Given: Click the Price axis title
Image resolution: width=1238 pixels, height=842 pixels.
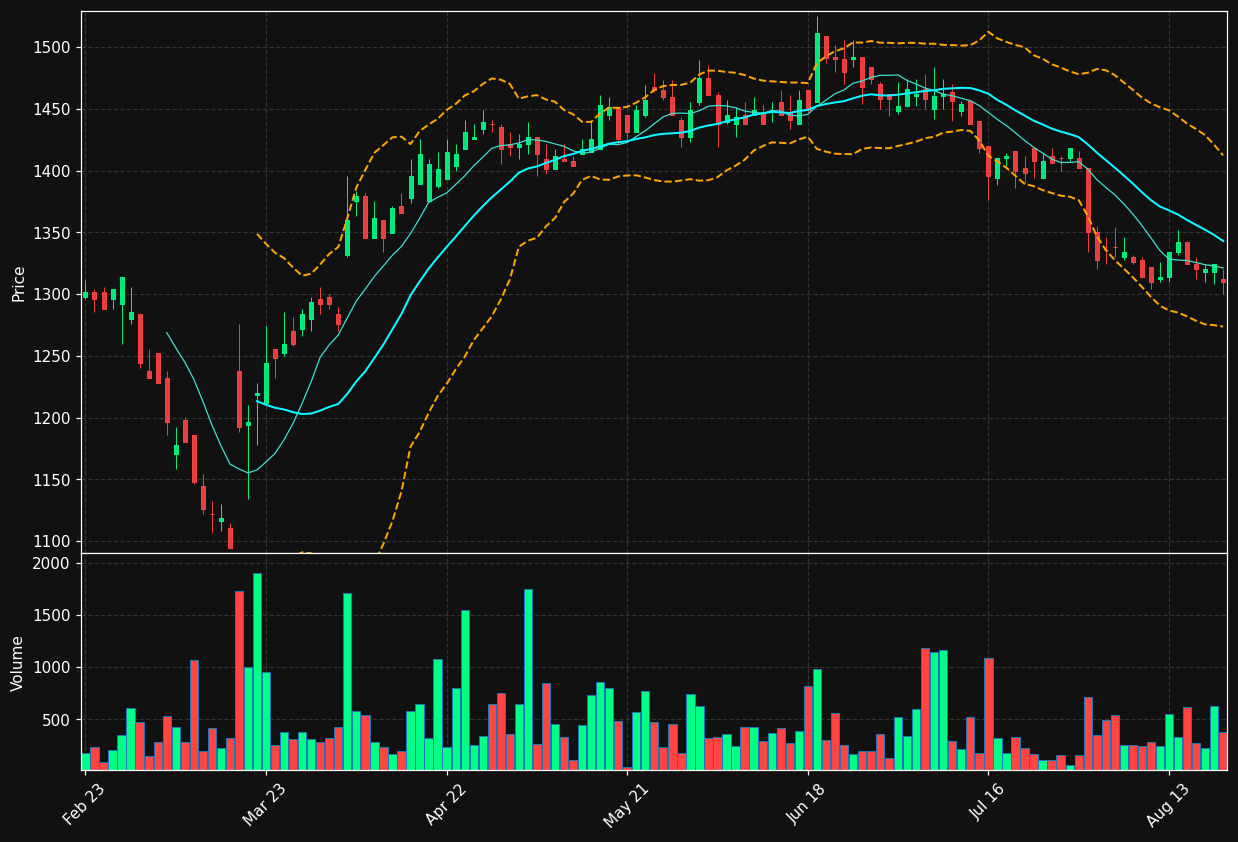Looking at the screenshot, I should point(19,283).
